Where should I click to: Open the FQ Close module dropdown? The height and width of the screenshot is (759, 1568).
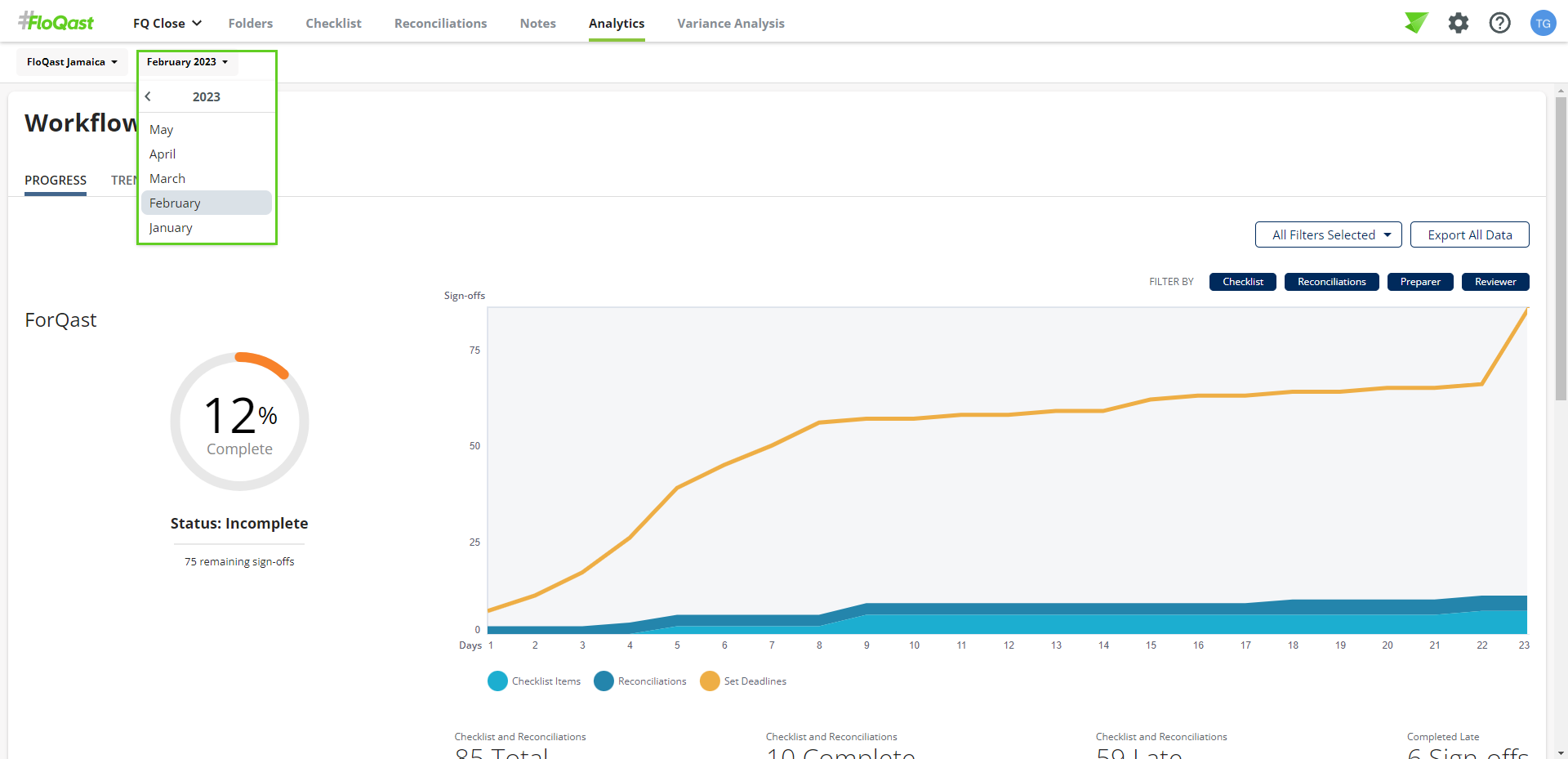coord(167,23)
